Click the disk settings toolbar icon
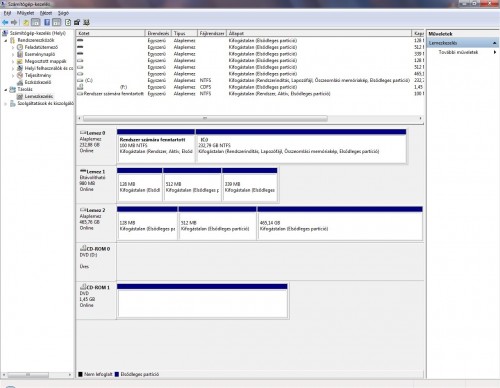The width and height of the screenshot is (500, 388). point(77,22)
